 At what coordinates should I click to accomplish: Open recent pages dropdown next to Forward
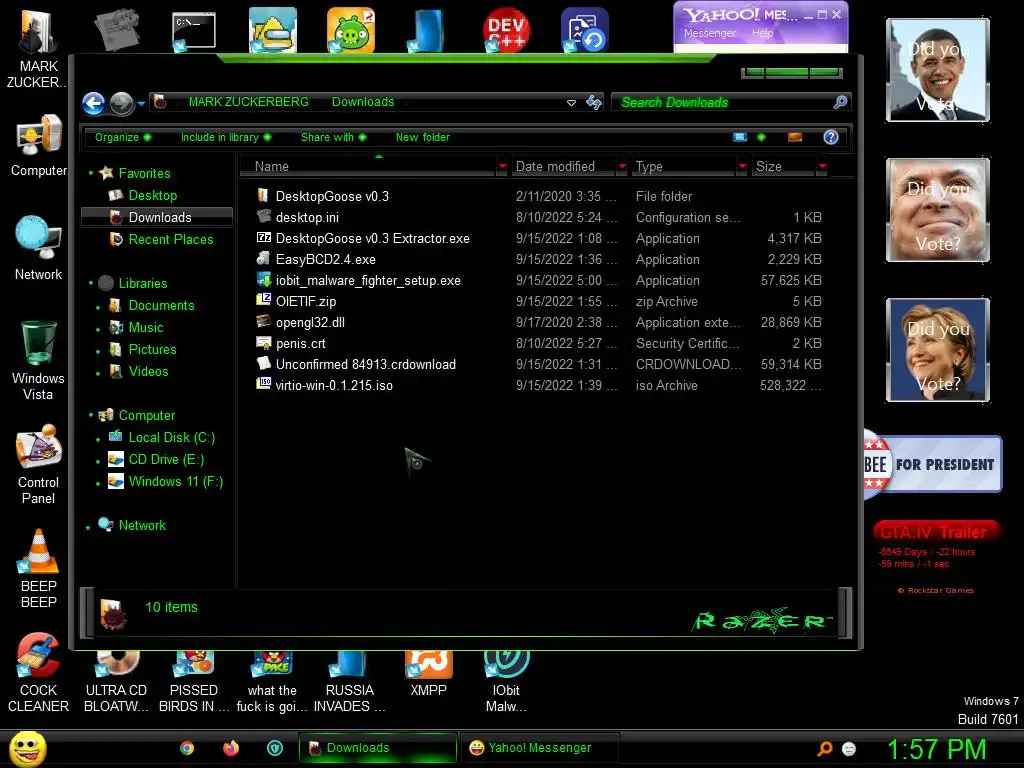pyautogui.click(x=141, y=103)
